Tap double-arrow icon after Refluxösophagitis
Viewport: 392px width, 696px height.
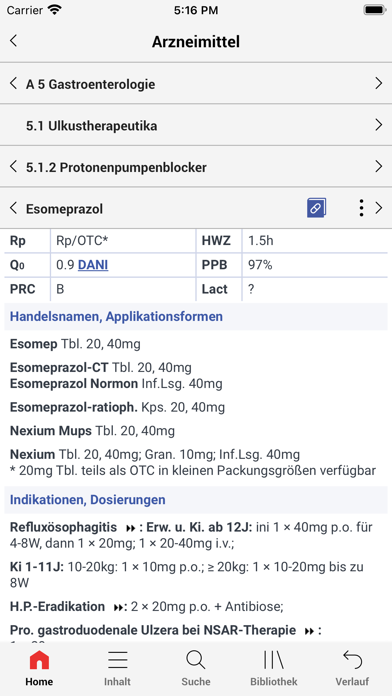131,528
